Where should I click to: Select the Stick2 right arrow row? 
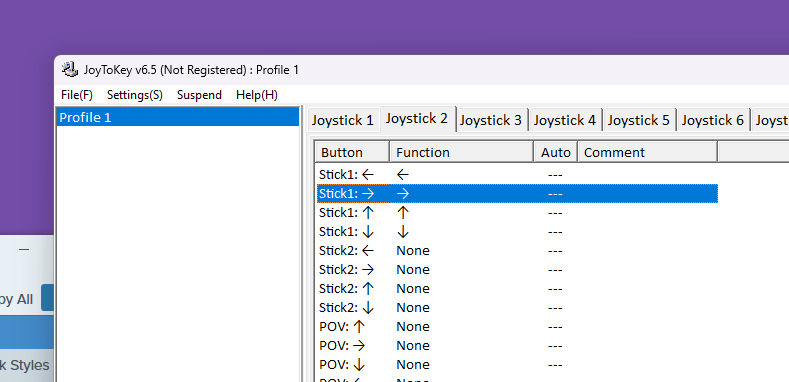[x=517, y=270]
